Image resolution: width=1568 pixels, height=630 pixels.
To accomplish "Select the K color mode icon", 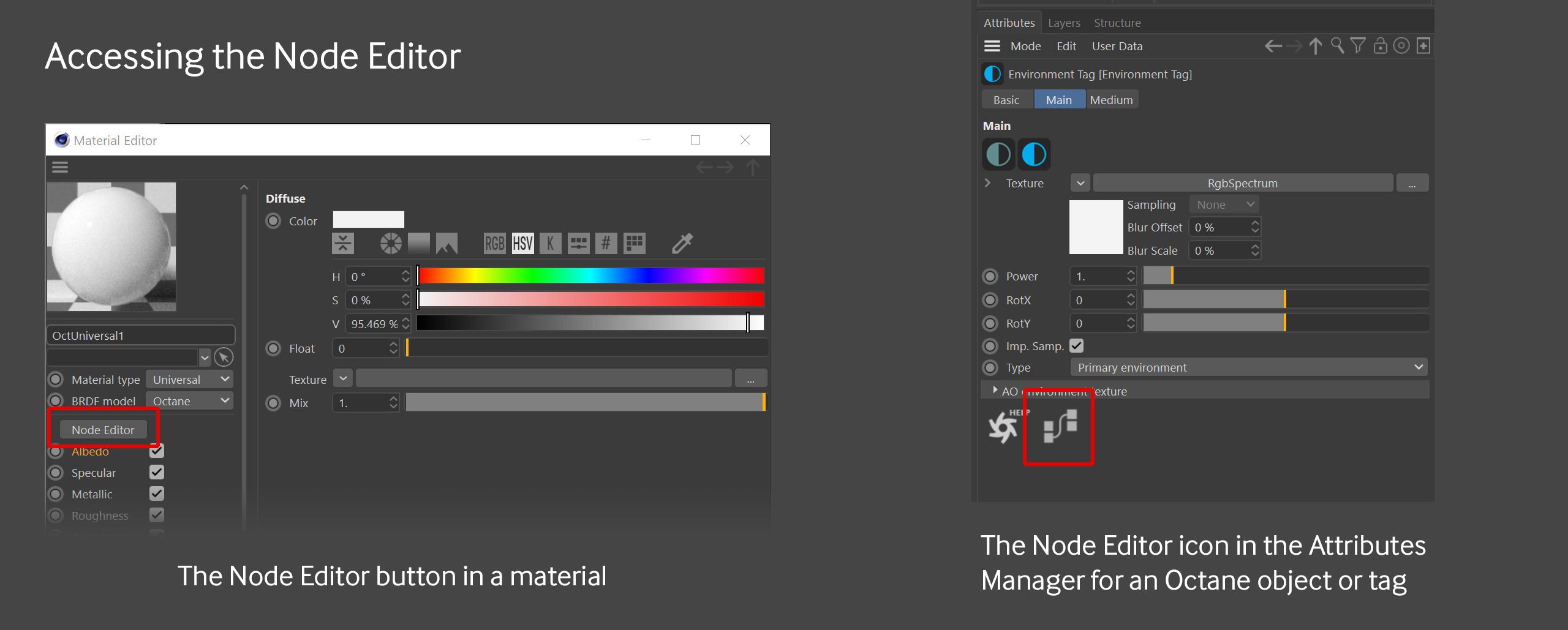I will (551, 242).
